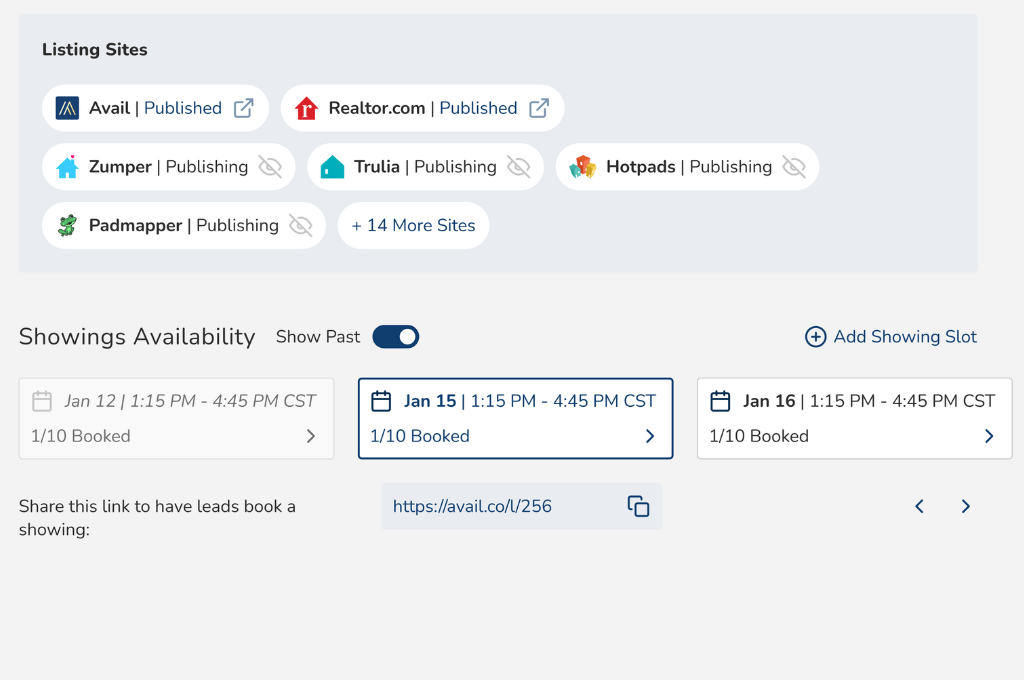Open the Avail listing external link icon
This screenshot has width=1024, height=680.
point(245,108)
